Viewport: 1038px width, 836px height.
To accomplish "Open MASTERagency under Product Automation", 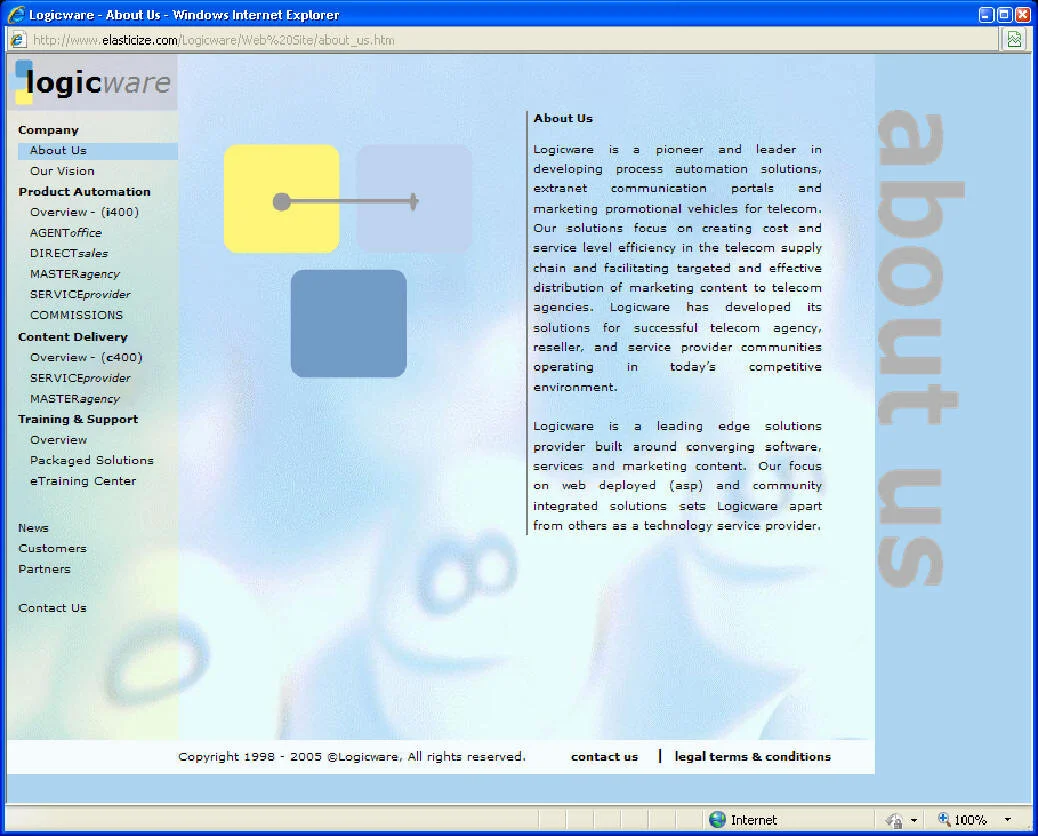I will 75,273.
